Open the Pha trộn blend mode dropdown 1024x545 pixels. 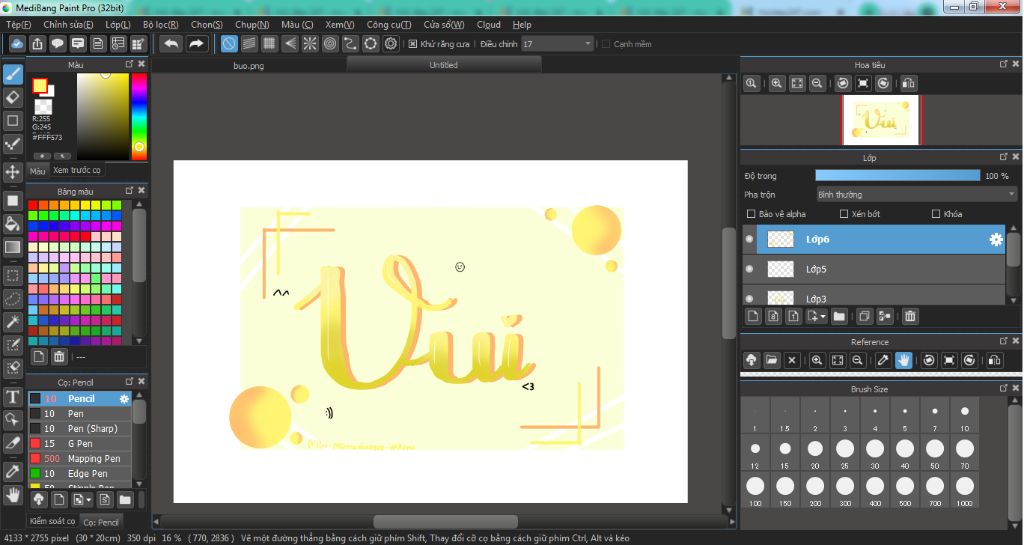[916, 195]
